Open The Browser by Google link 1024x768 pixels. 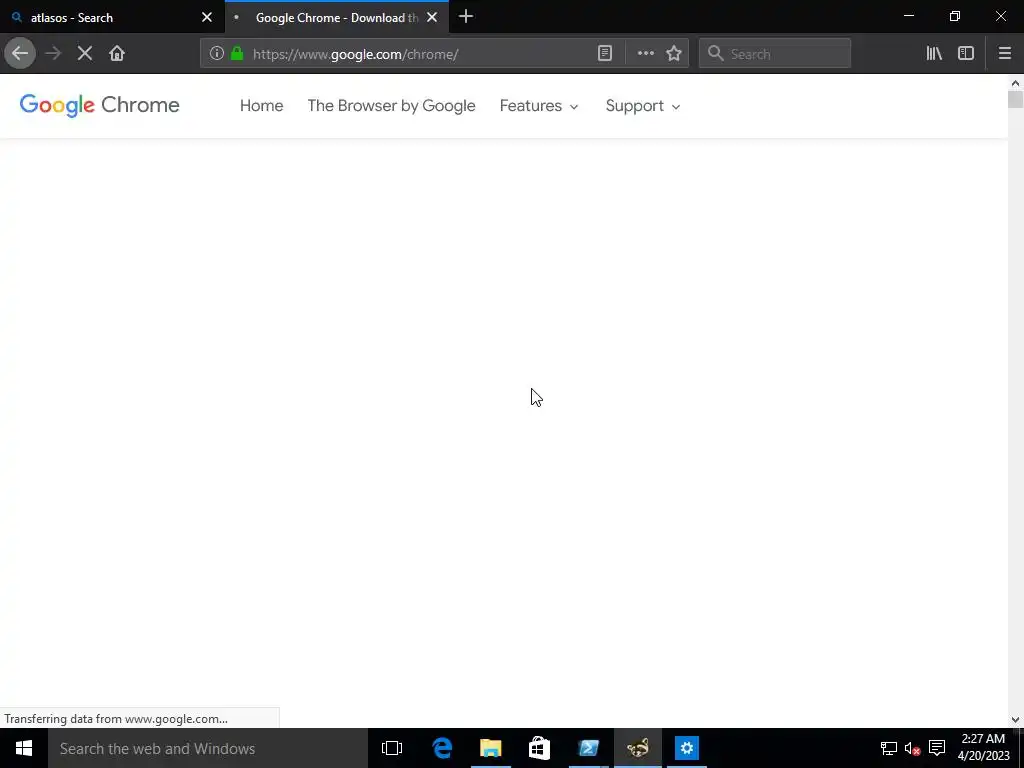(391, 106)
